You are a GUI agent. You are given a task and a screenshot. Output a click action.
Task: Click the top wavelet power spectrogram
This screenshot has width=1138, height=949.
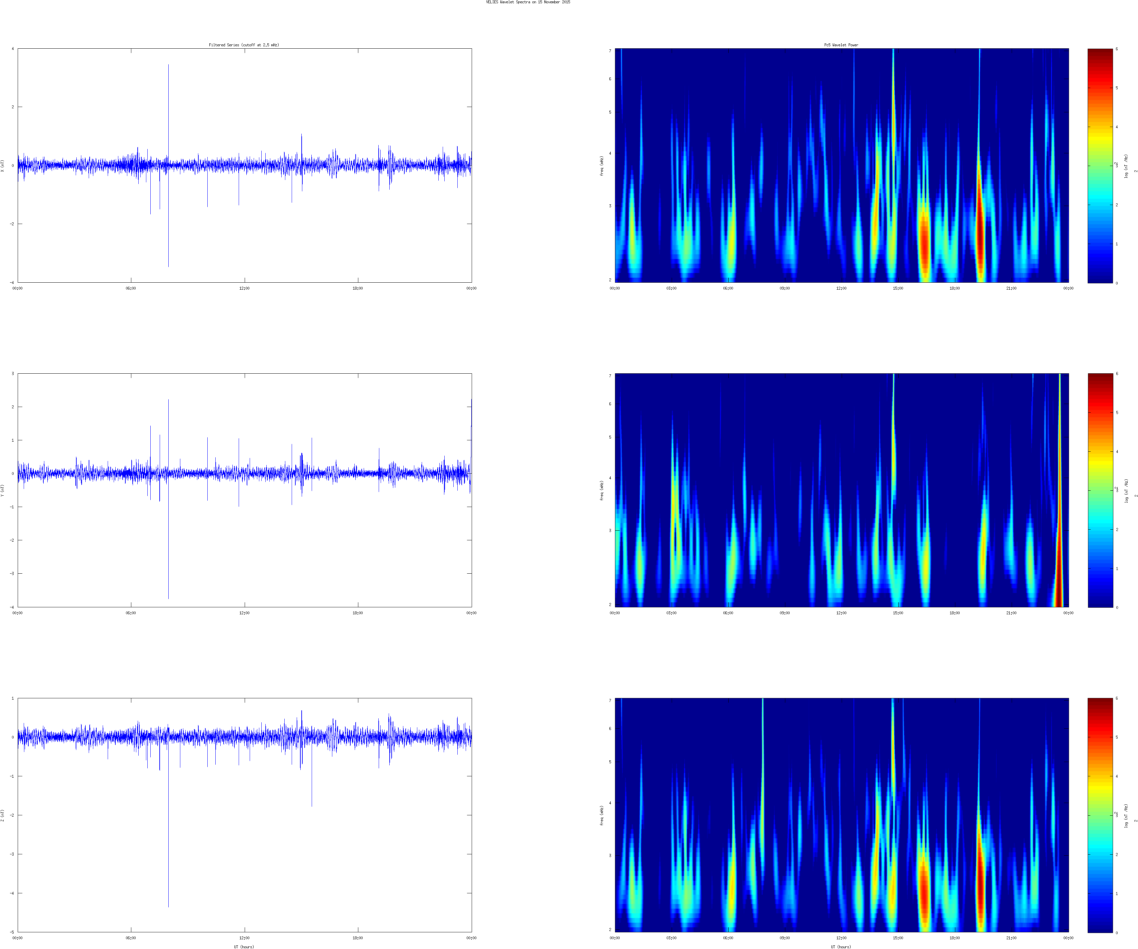pos(842,165)
